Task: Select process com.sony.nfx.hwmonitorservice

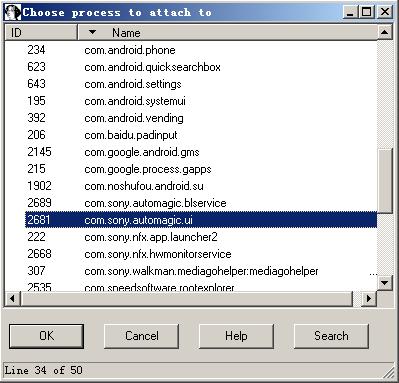Action: pyautogui.click(x=201, y=254)
